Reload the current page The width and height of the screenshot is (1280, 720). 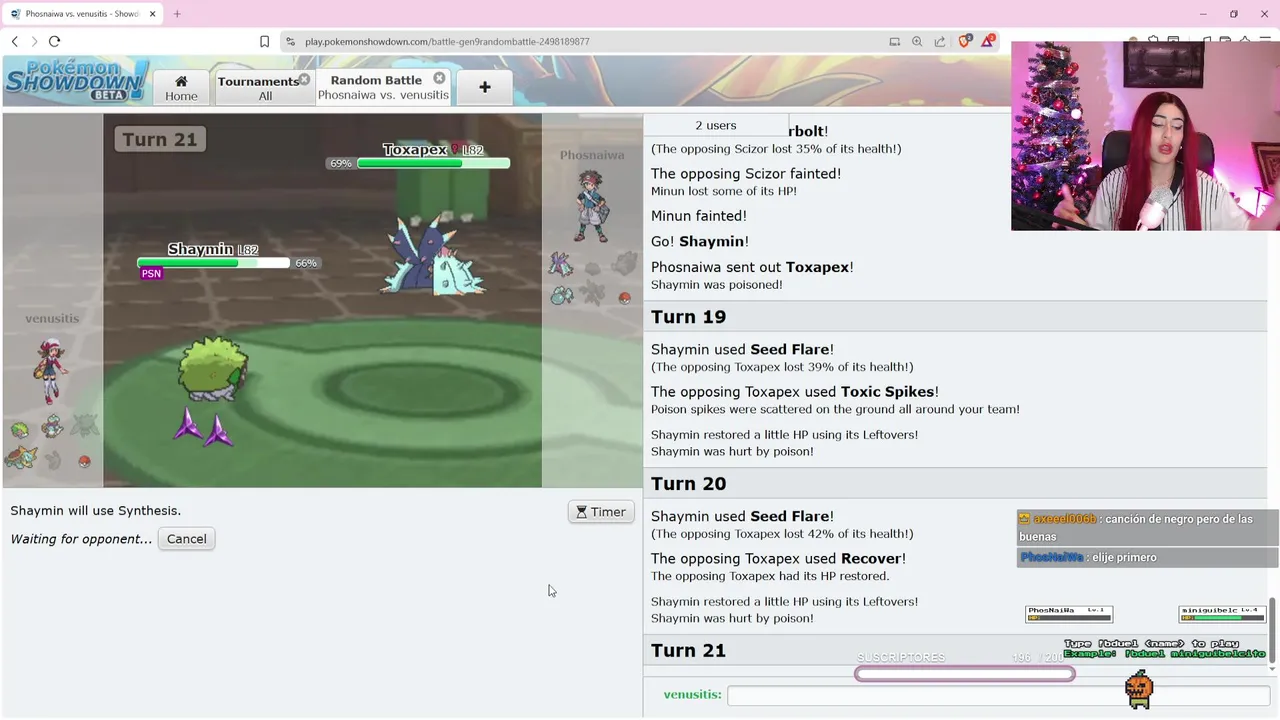(x=54, y=41)
